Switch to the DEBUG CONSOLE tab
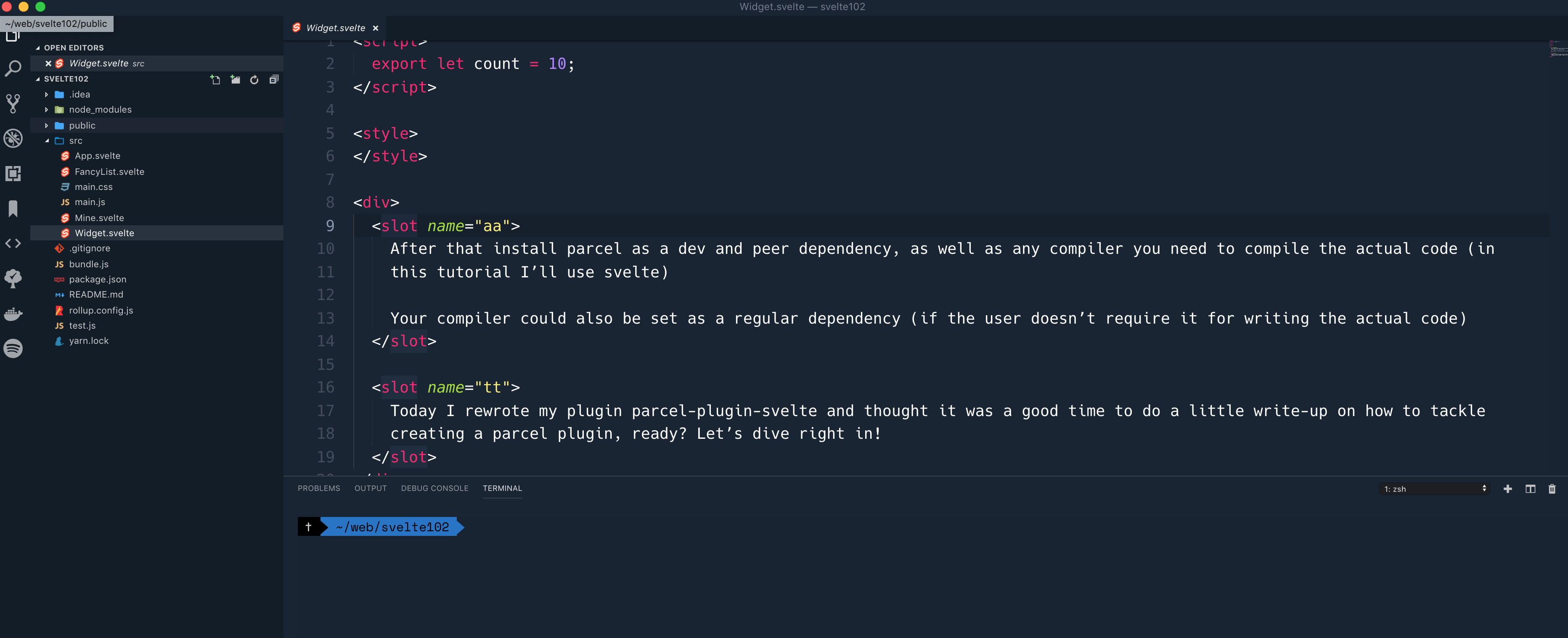Viewport: 1568px width, 638px height. (x=434, y=488)
